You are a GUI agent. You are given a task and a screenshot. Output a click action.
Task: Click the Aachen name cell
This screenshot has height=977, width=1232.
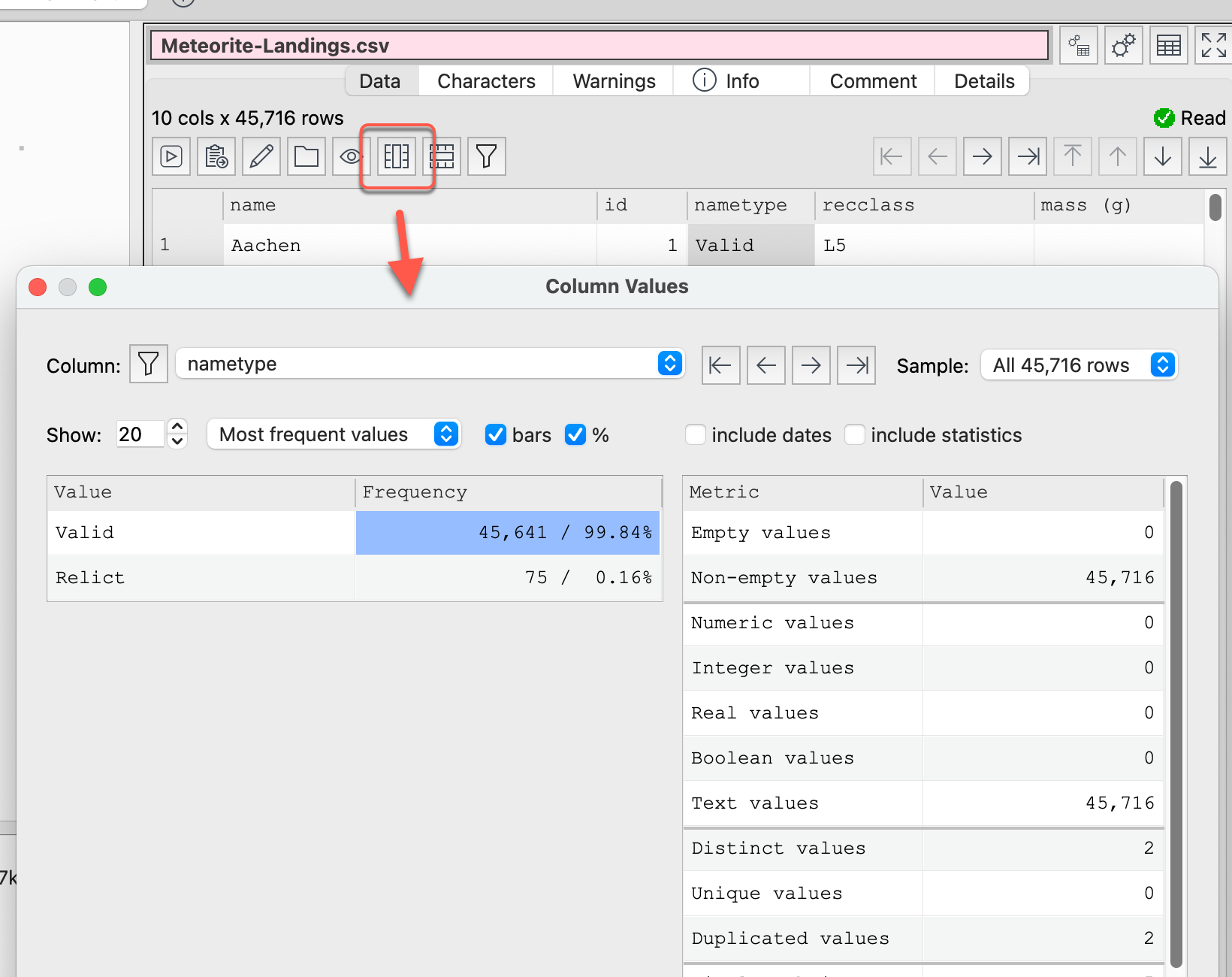[410, 245]
